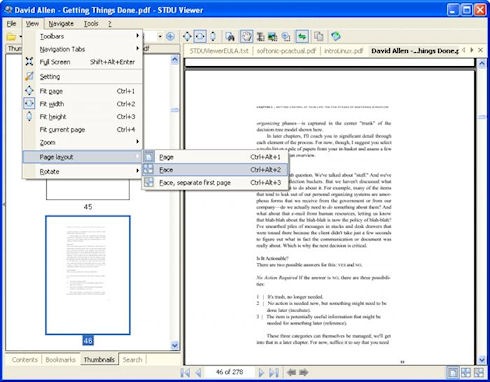The width and height of the screenshot is (490, 382).
Task: Choose Fit page Ctrl+1 menu entry
Action: coord(83,91)
